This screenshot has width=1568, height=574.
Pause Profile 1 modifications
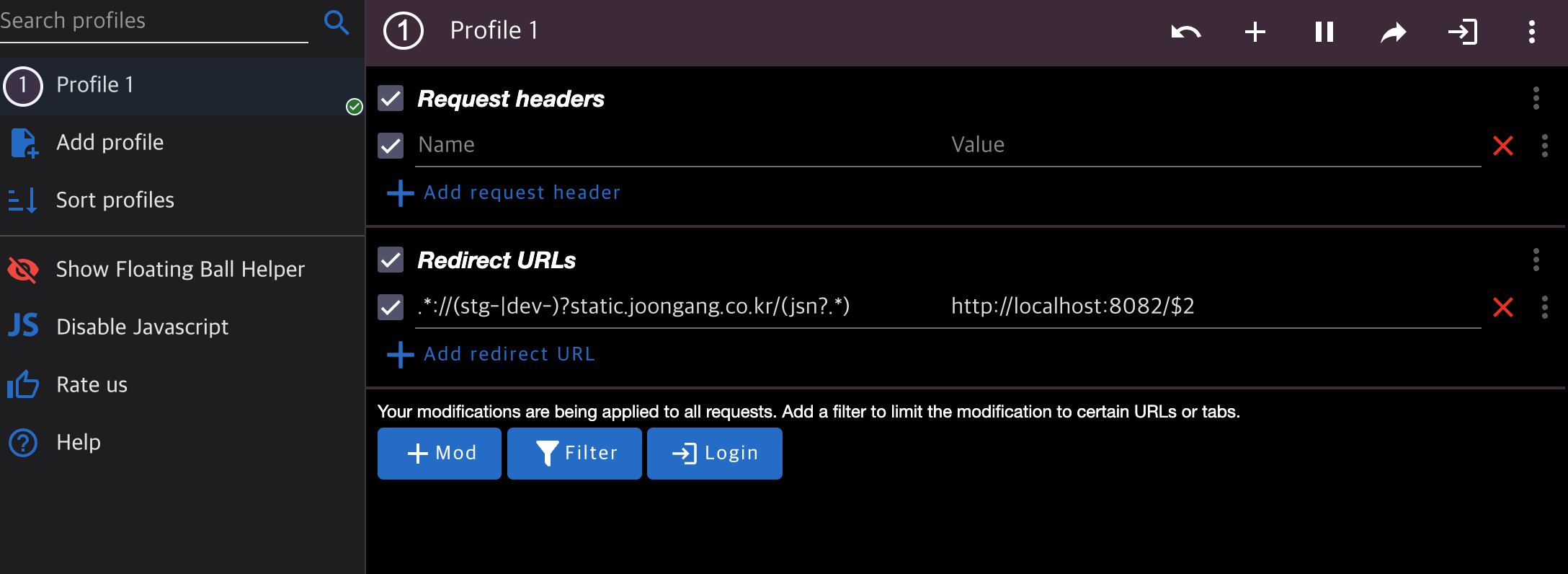[1324, 32]
